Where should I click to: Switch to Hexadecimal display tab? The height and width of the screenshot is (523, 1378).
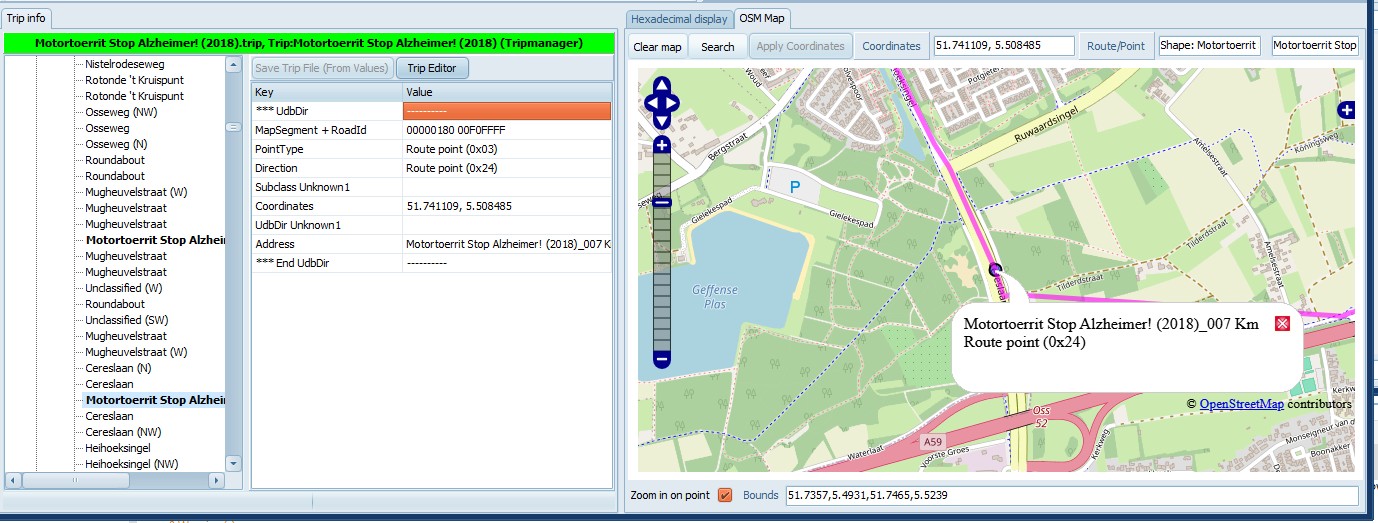point(679,18)
